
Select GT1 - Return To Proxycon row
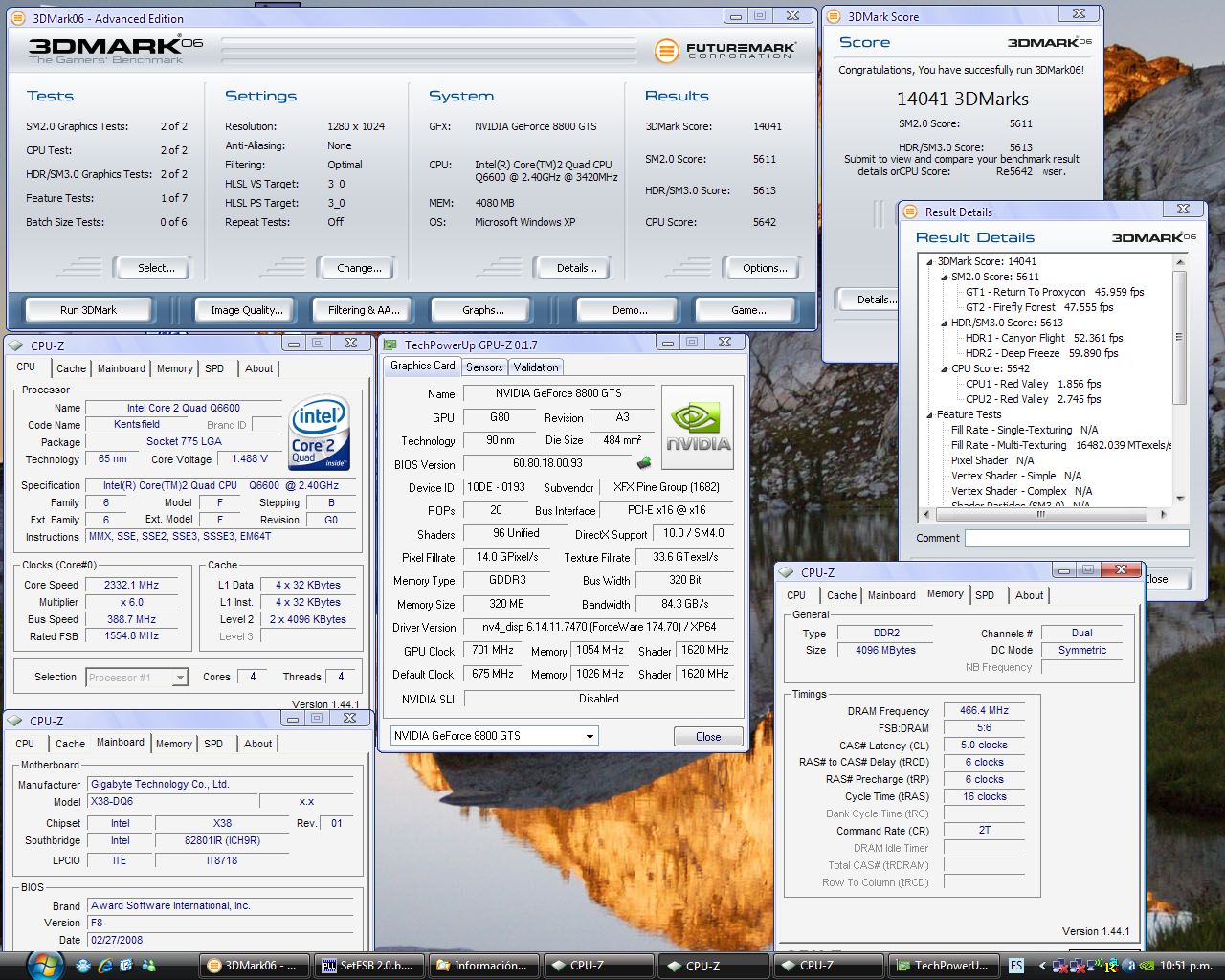pos(1055,292)
